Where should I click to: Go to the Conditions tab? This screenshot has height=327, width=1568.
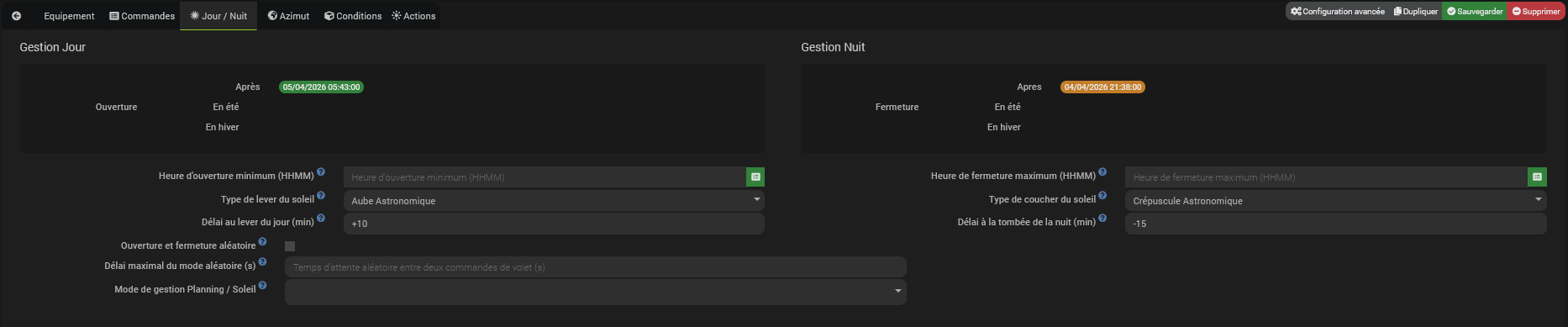pos(353,16)
